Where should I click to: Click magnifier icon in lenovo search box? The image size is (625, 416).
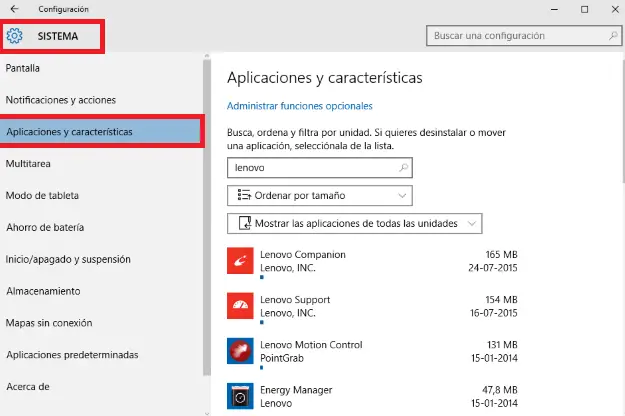point(403,168)
